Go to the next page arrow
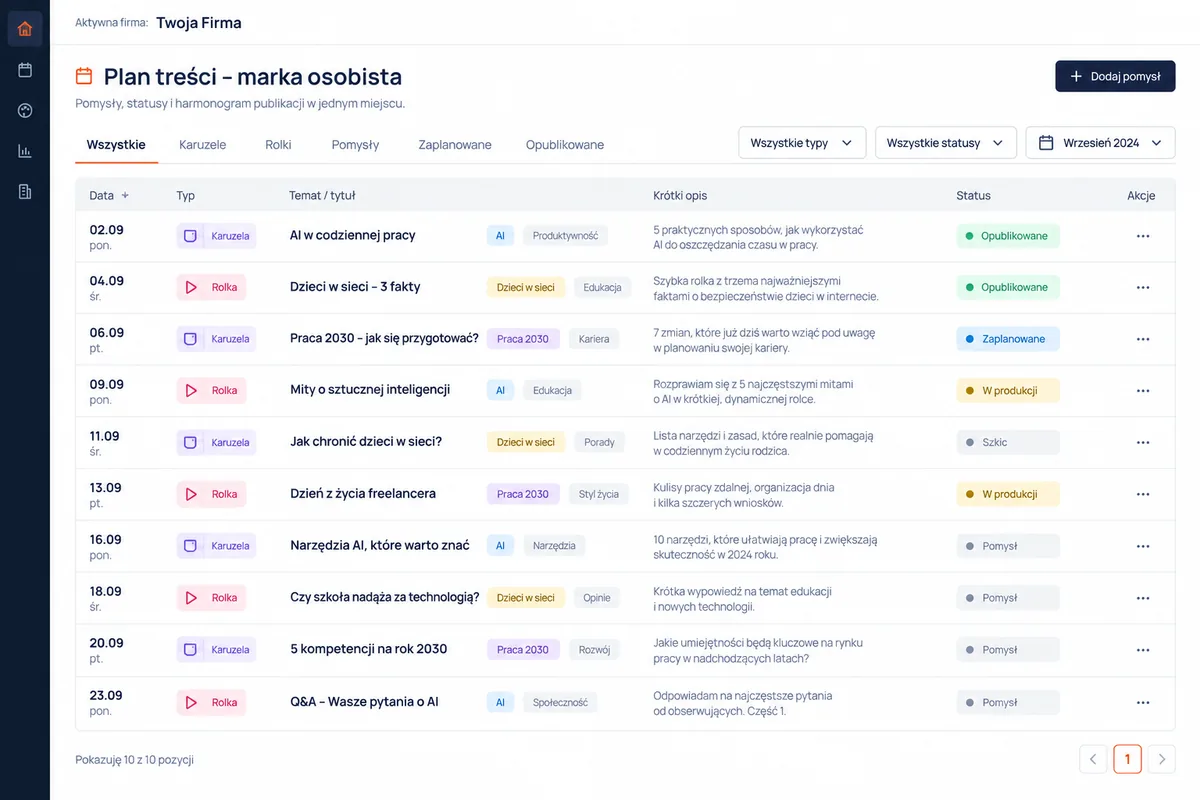Image resolution: width=1200 pixels, height=800 pixels. 1161,759
